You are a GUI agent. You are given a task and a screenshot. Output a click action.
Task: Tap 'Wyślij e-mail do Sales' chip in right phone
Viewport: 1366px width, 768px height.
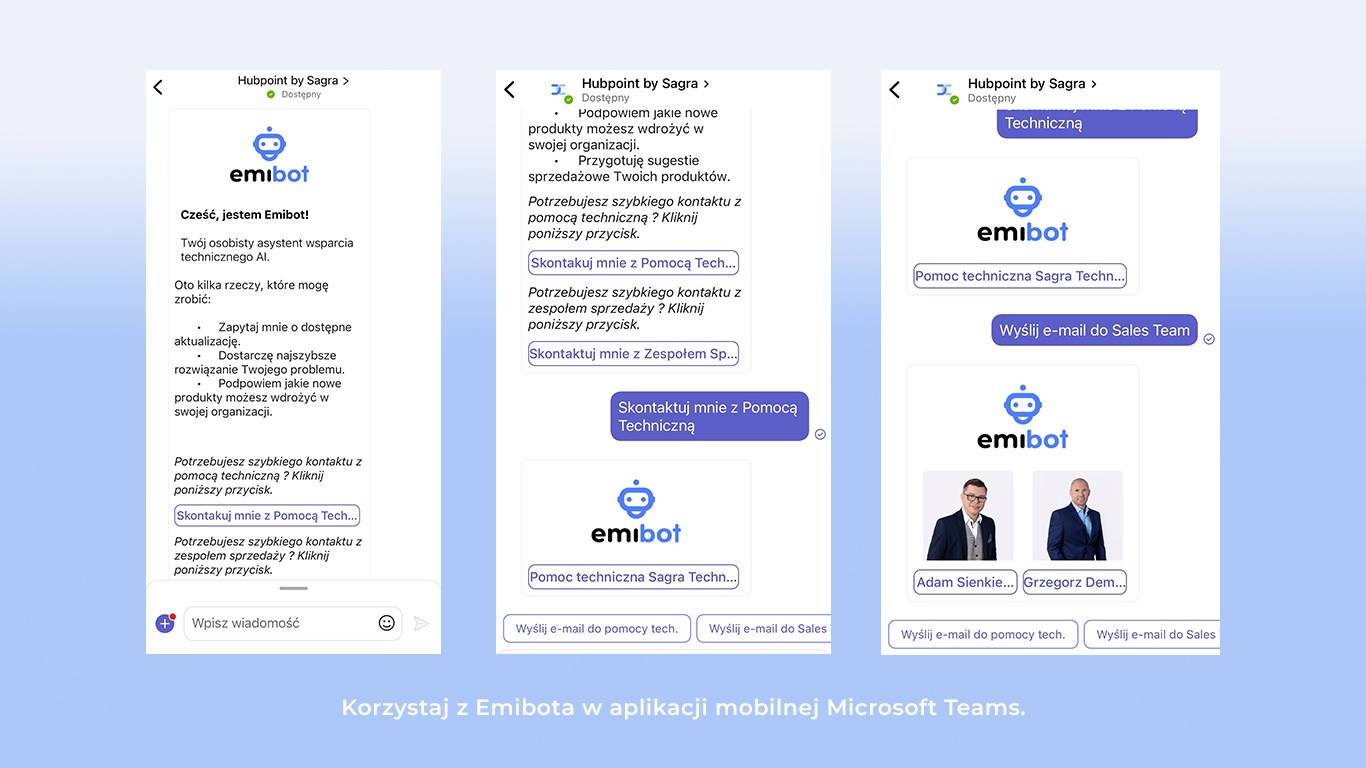(x=1152, y=634)
